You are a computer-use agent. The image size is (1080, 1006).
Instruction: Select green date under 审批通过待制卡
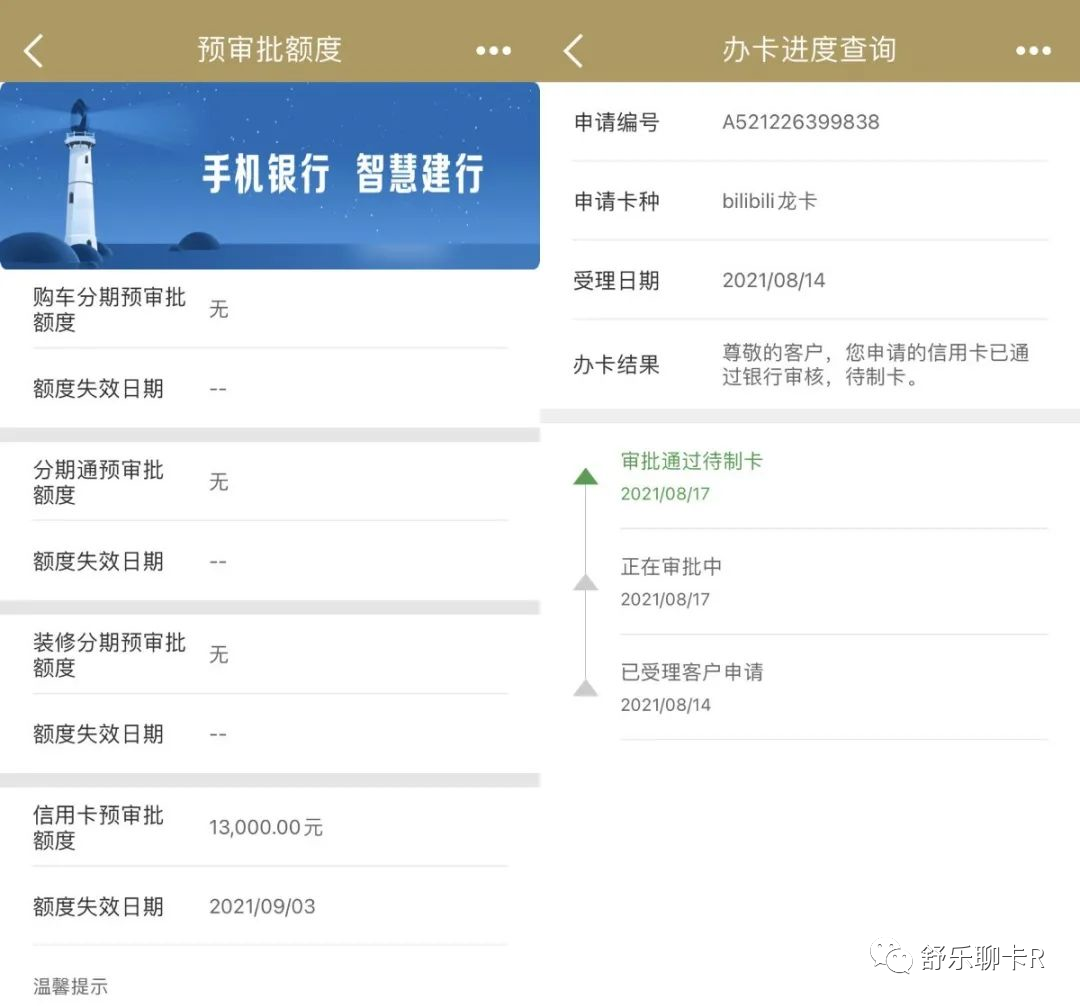665,494
